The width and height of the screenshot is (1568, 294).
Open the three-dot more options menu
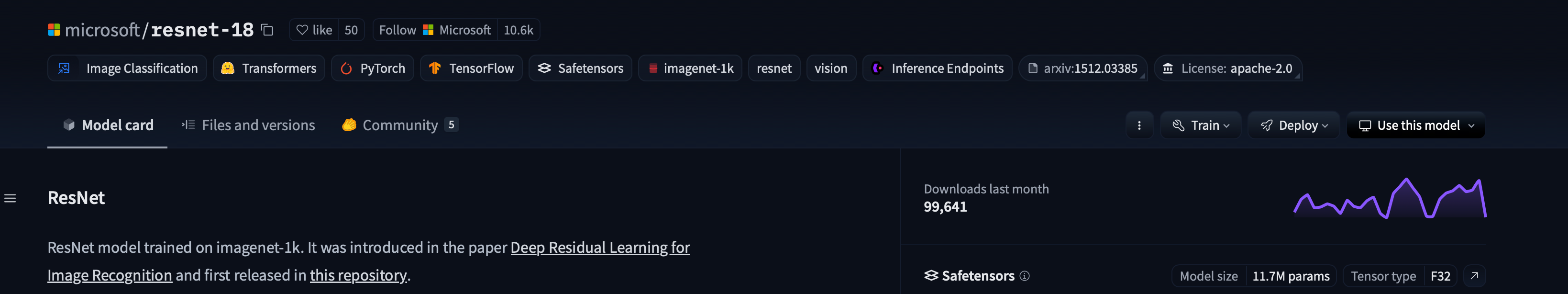point(1139,125)
